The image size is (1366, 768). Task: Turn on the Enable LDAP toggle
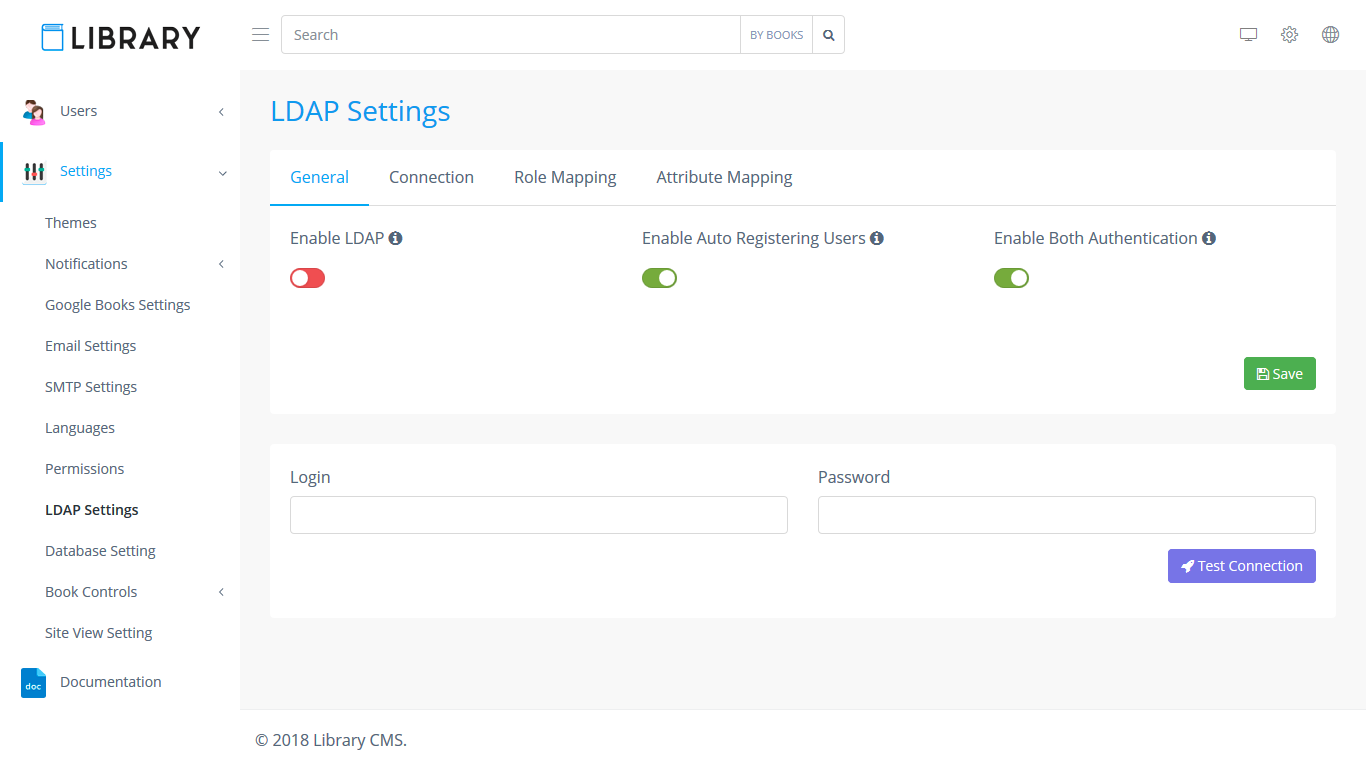[x=308, y=278]
